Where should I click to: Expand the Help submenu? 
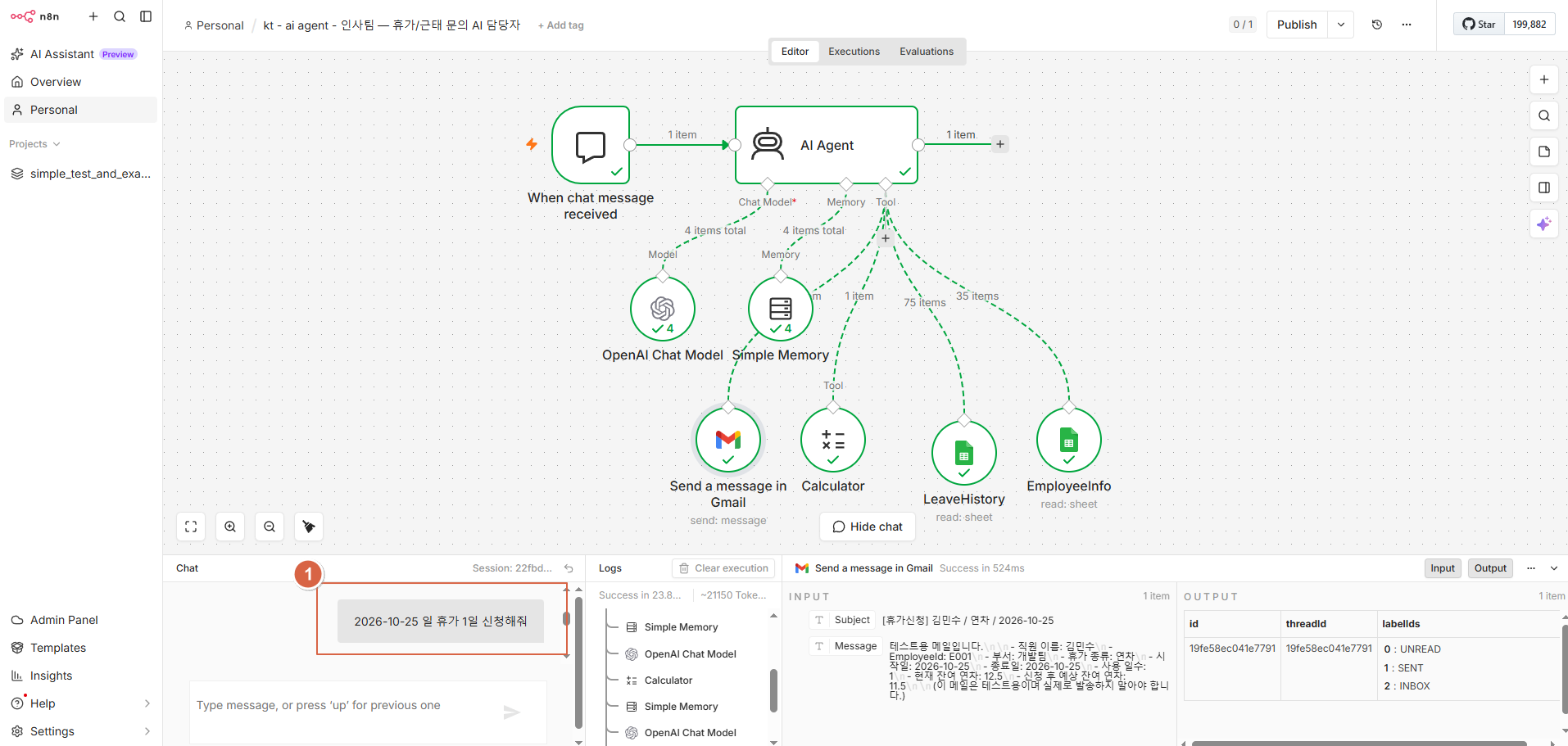(147, 703)
